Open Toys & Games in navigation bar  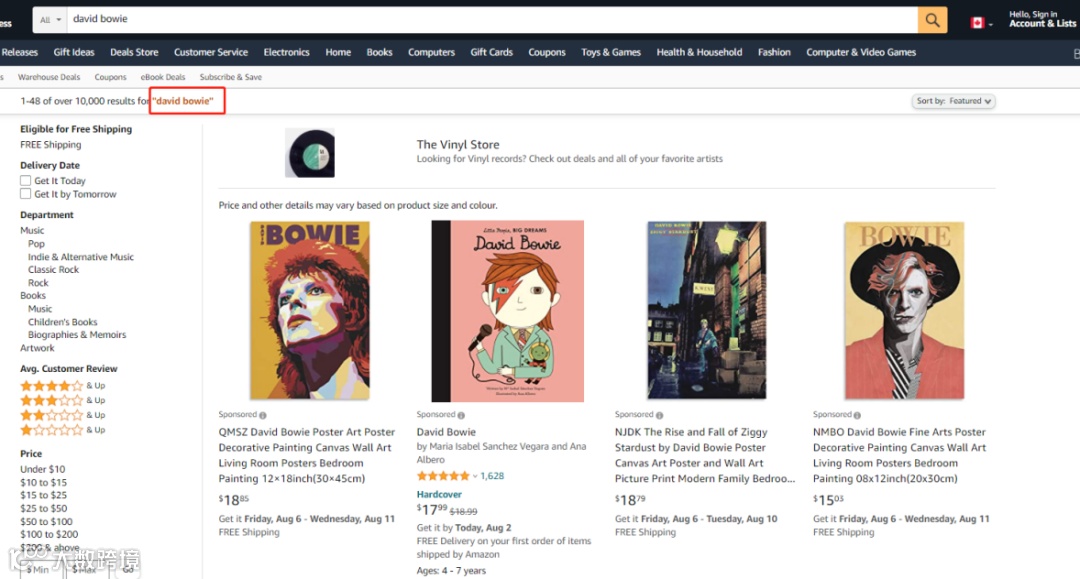611,52
